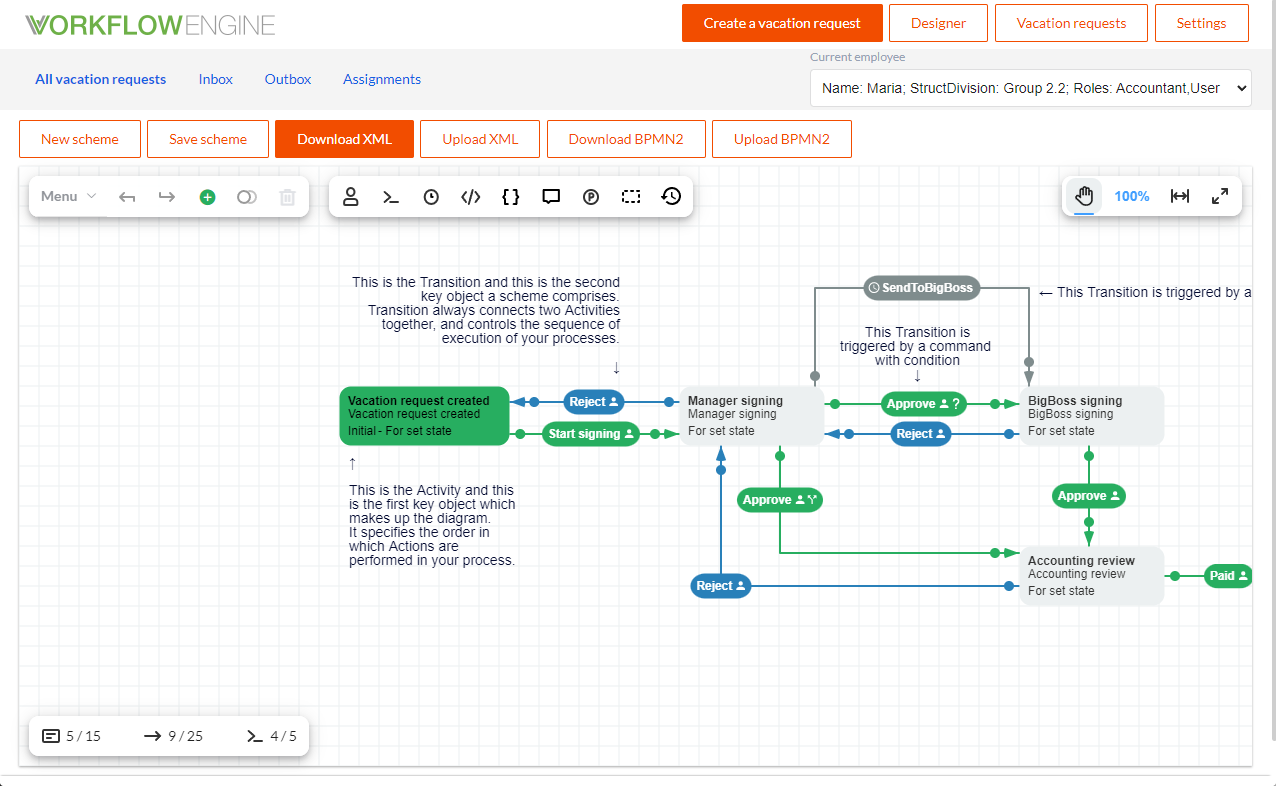Click Create a vacation request button
The height and width of the screenshot is (786, 1276).
[782, 23]
